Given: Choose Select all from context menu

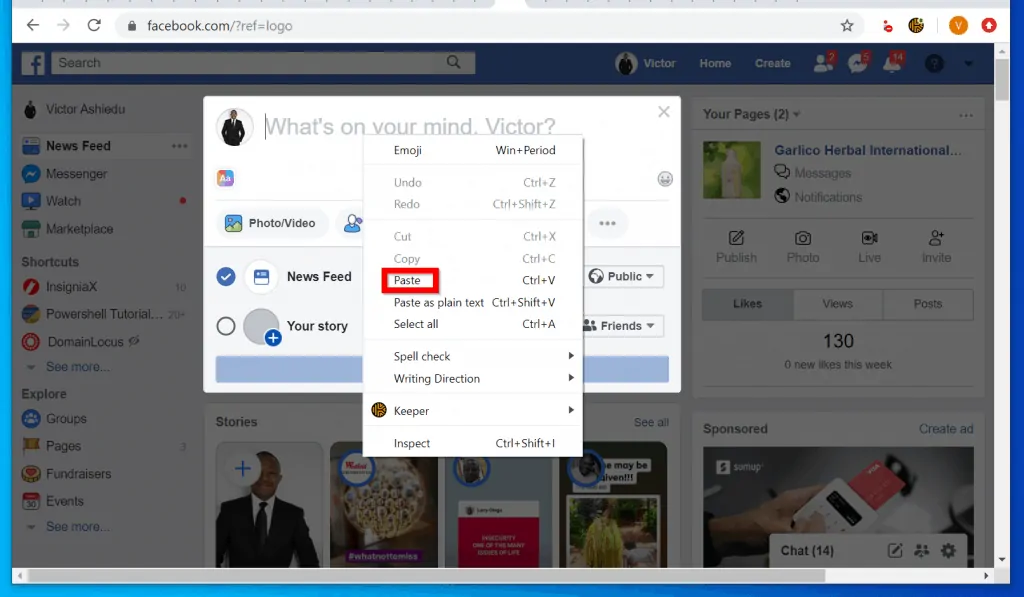Looking at the screenshot, I should (x=473, y=324).
